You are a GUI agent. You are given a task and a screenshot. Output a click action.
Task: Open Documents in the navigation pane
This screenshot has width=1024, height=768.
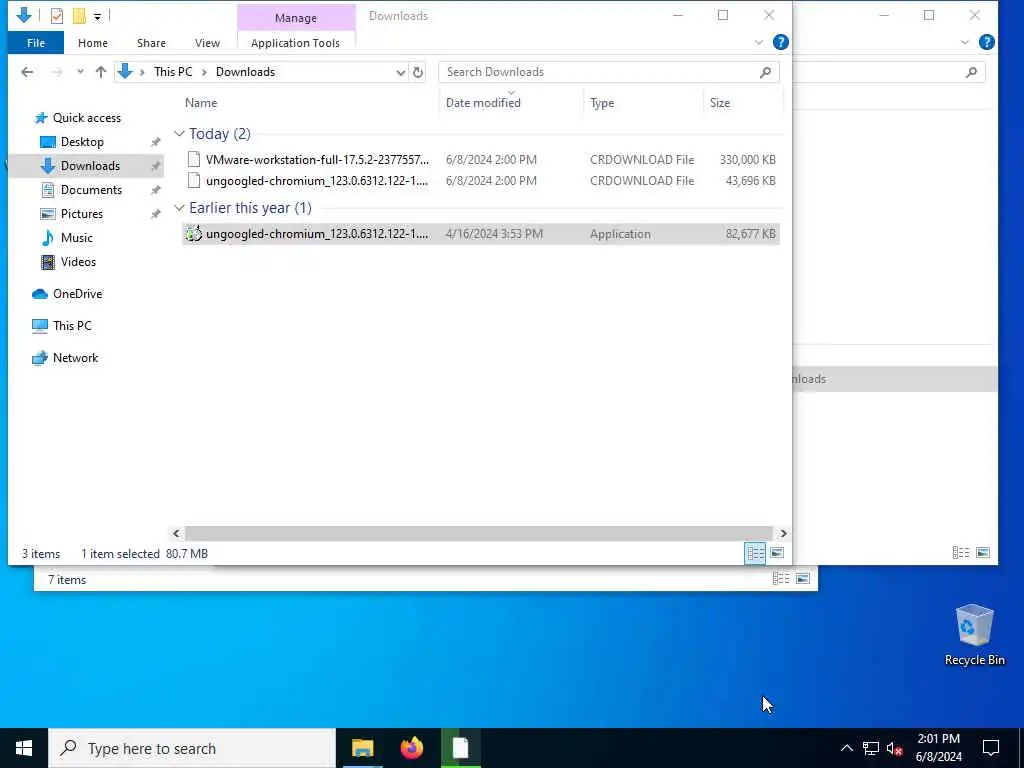click(x=91, y=190)
